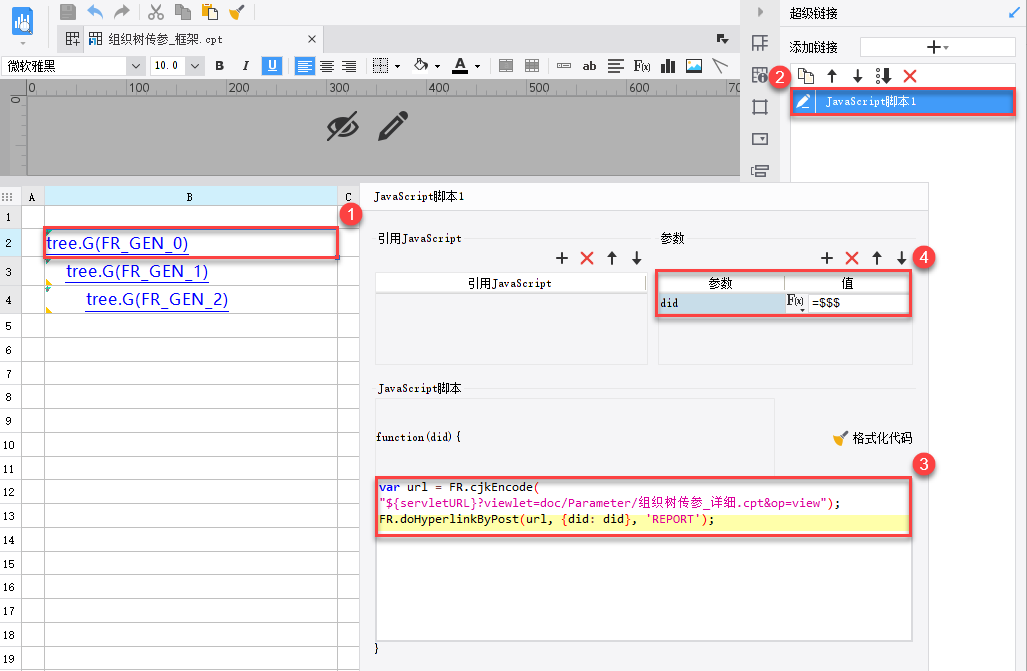Viewport: 1027px width, 671px height.
Task: Select the JavaScript脚本1 list entry
Action: coord(903,102)
